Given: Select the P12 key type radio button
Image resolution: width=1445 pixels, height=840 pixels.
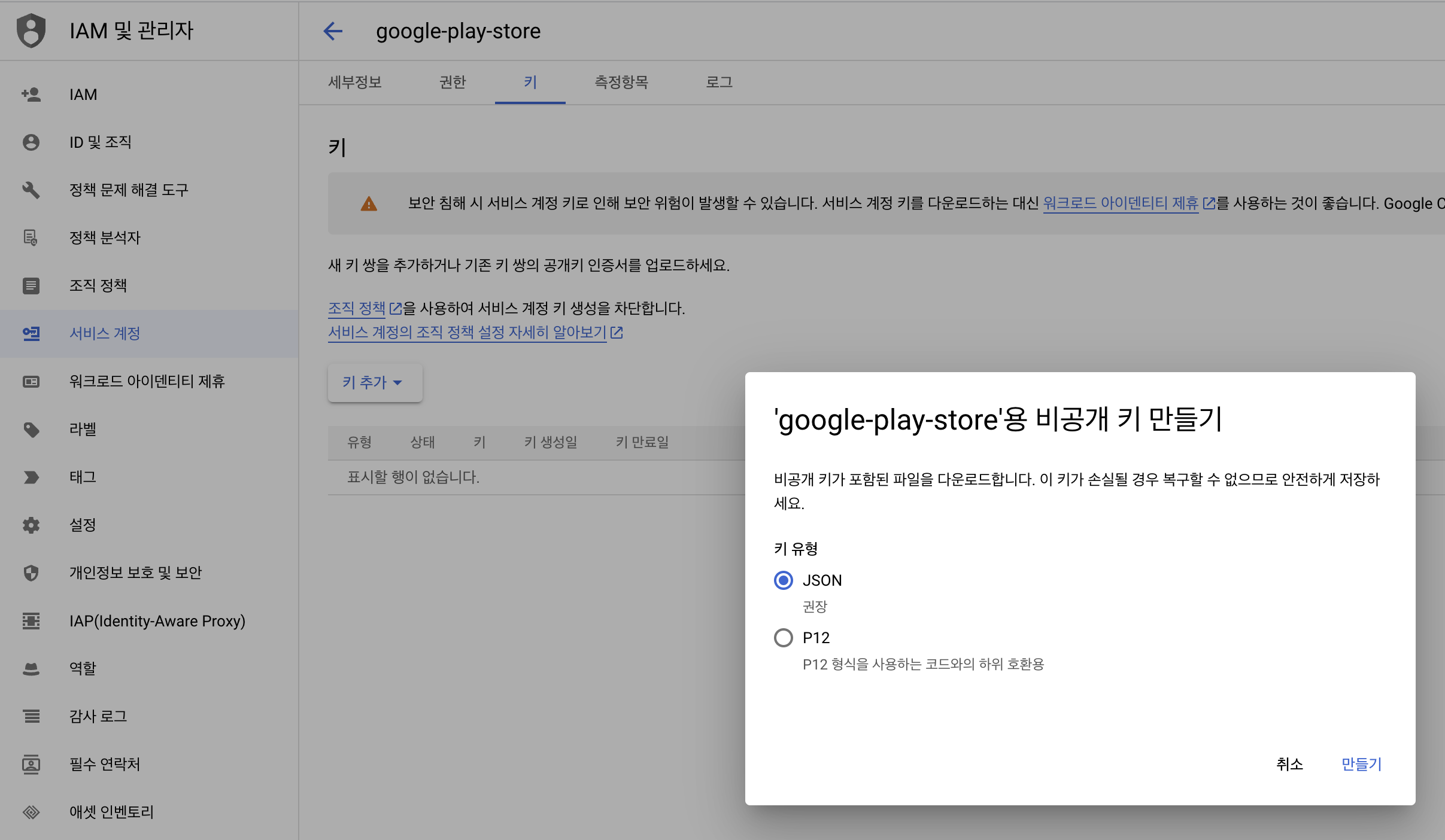Looking at the screenshot, I should (x=783, y=638).
